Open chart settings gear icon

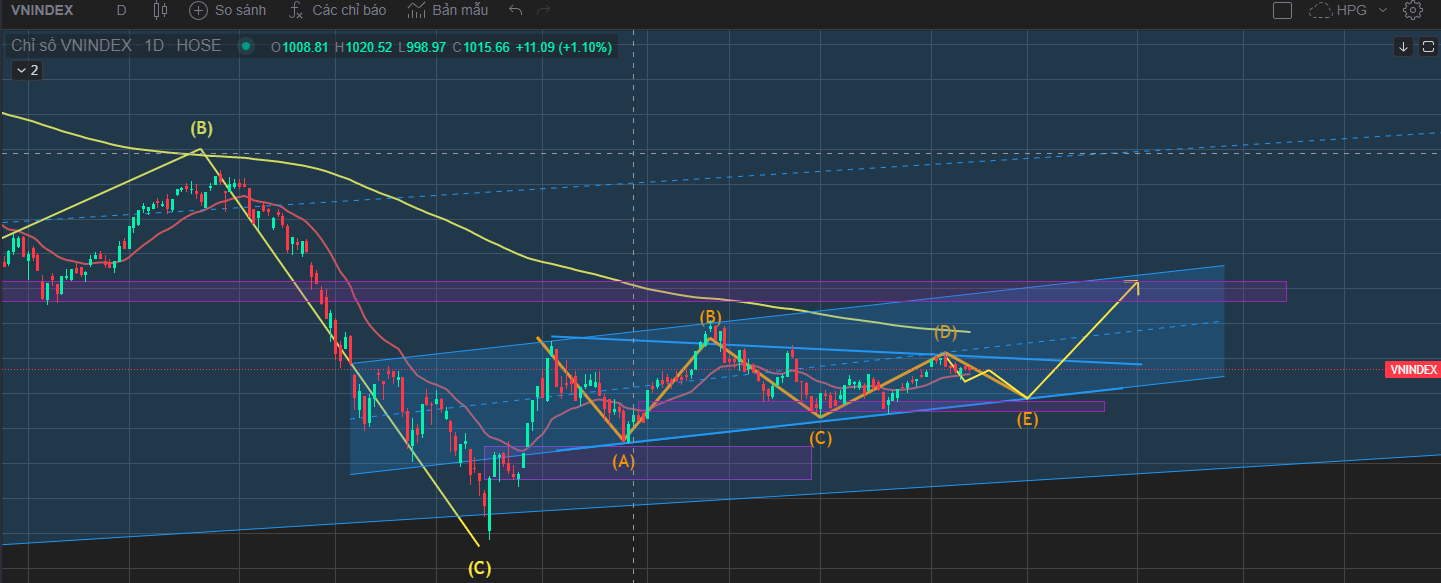click(1413, 11)
